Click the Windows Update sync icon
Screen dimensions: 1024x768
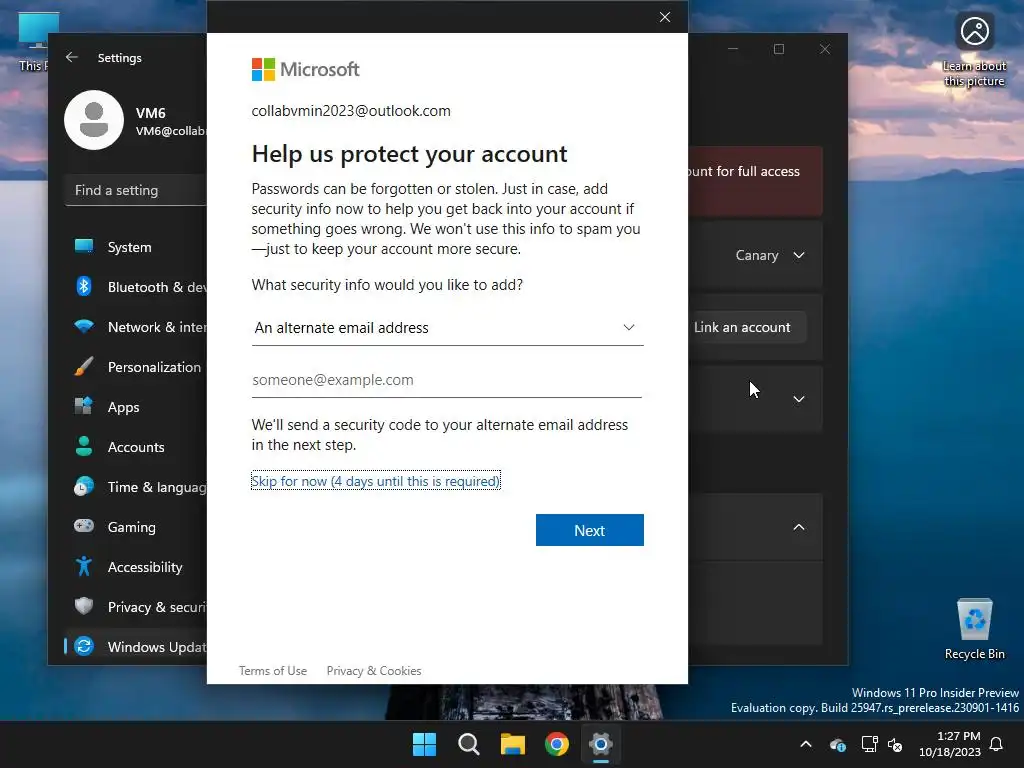pyautogui.click(x=84, y=646)
